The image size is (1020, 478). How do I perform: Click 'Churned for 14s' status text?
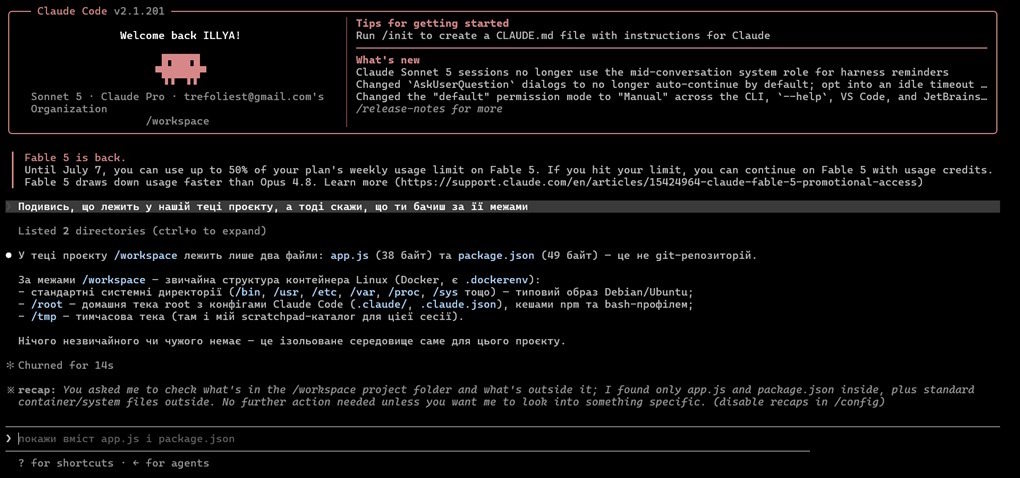tap(66, 365)
